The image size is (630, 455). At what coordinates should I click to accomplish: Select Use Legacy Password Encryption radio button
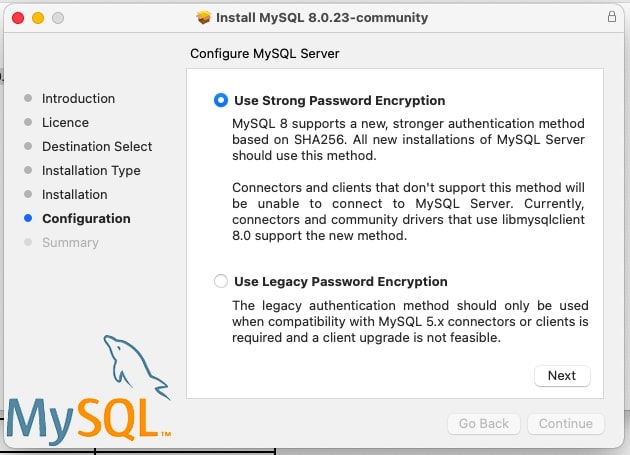221,282
